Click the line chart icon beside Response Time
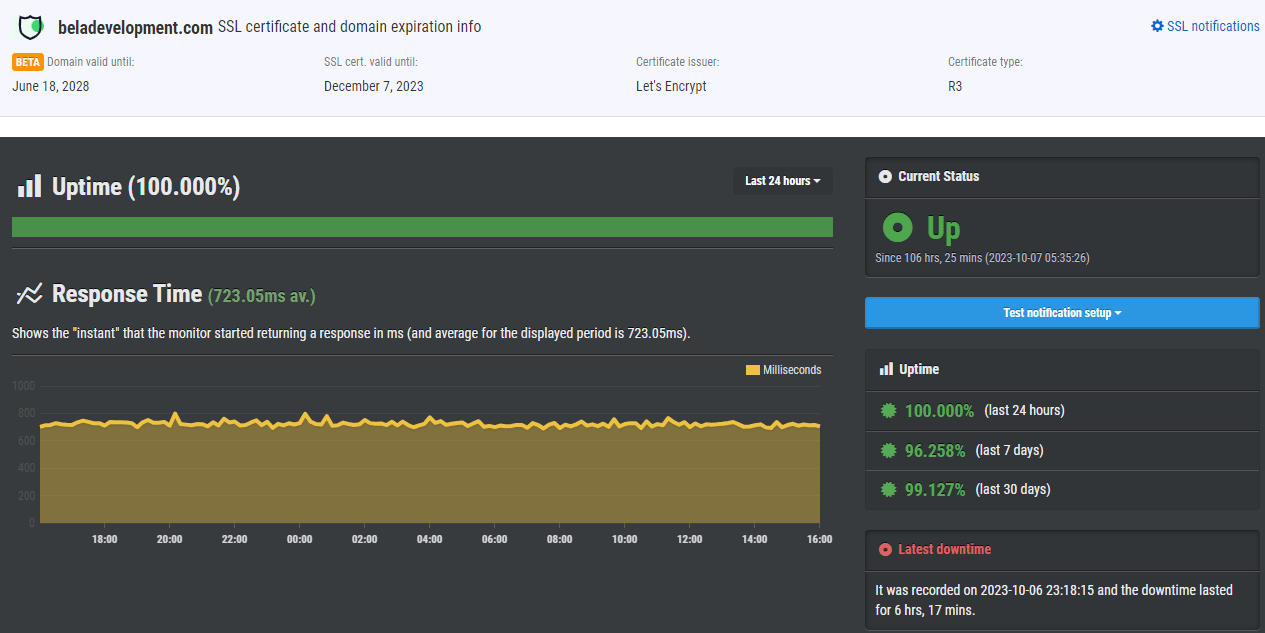This screenshot has height=633, width=1265. [29, 294]
